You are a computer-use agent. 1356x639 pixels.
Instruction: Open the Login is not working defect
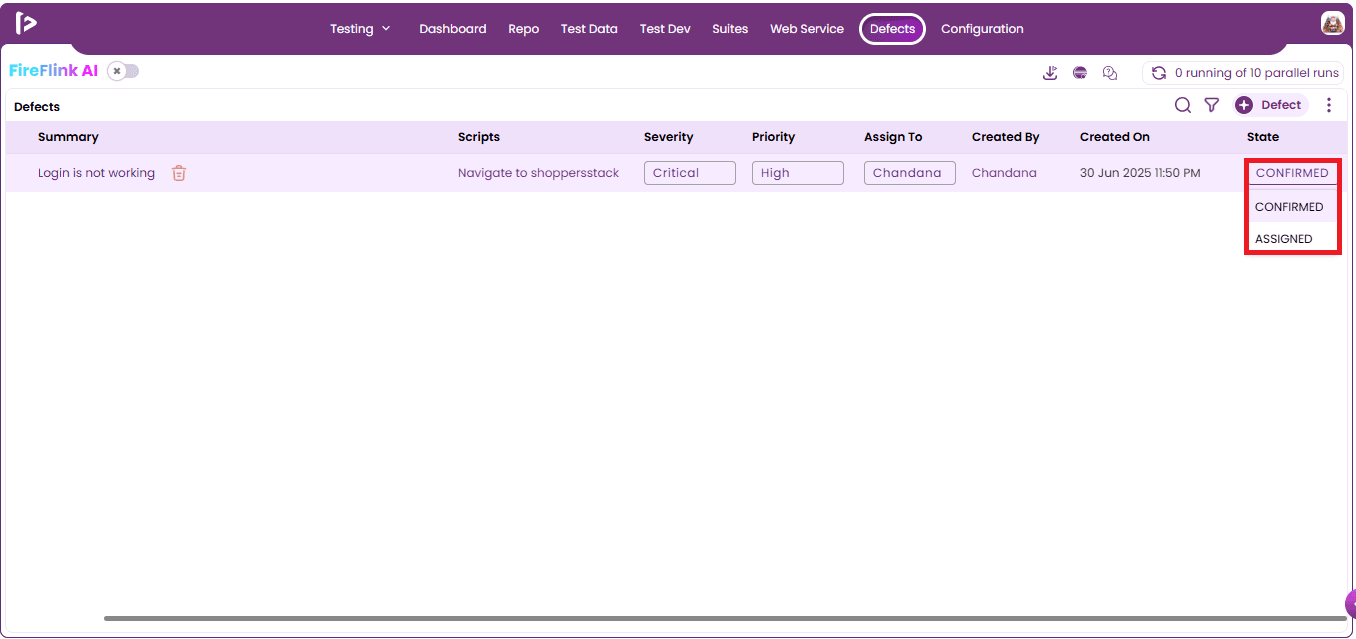click(x=96, y=173)
